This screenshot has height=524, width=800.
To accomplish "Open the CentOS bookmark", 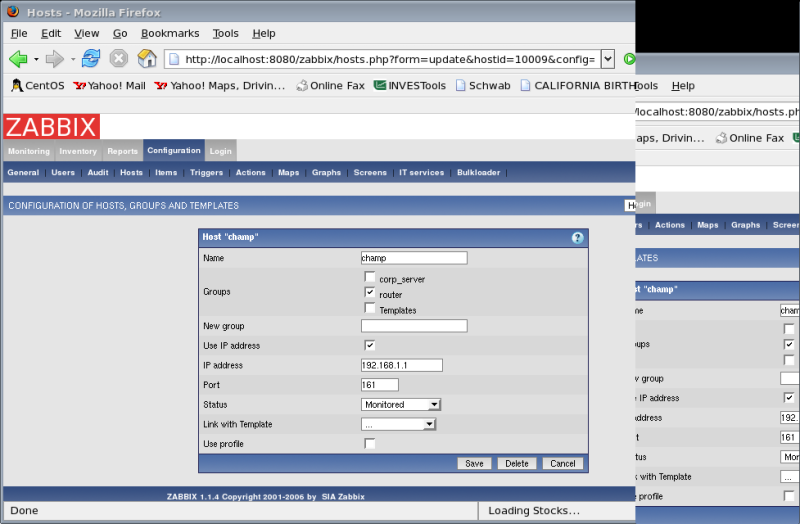I will [38, 86].
